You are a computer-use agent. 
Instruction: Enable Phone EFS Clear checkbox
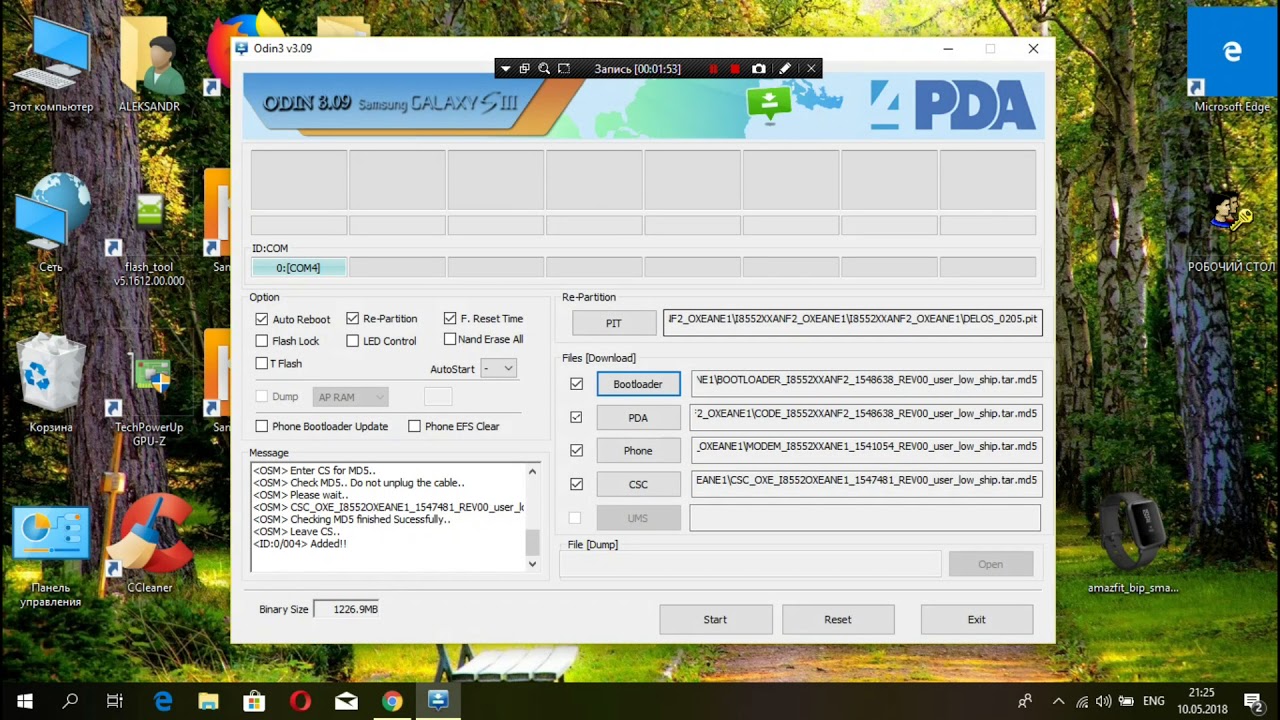(x=414, y=426)
